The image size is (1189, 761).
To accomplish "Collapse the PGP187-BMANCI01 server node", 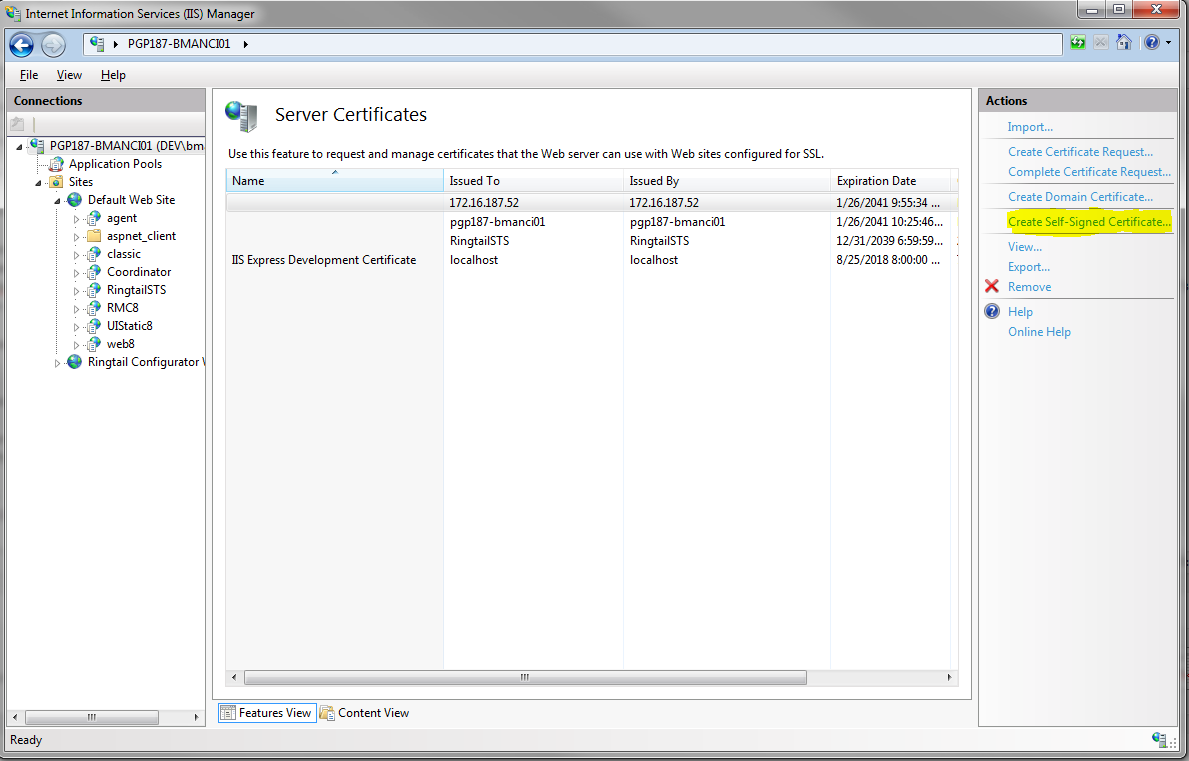I will click(x=19, y=146).
